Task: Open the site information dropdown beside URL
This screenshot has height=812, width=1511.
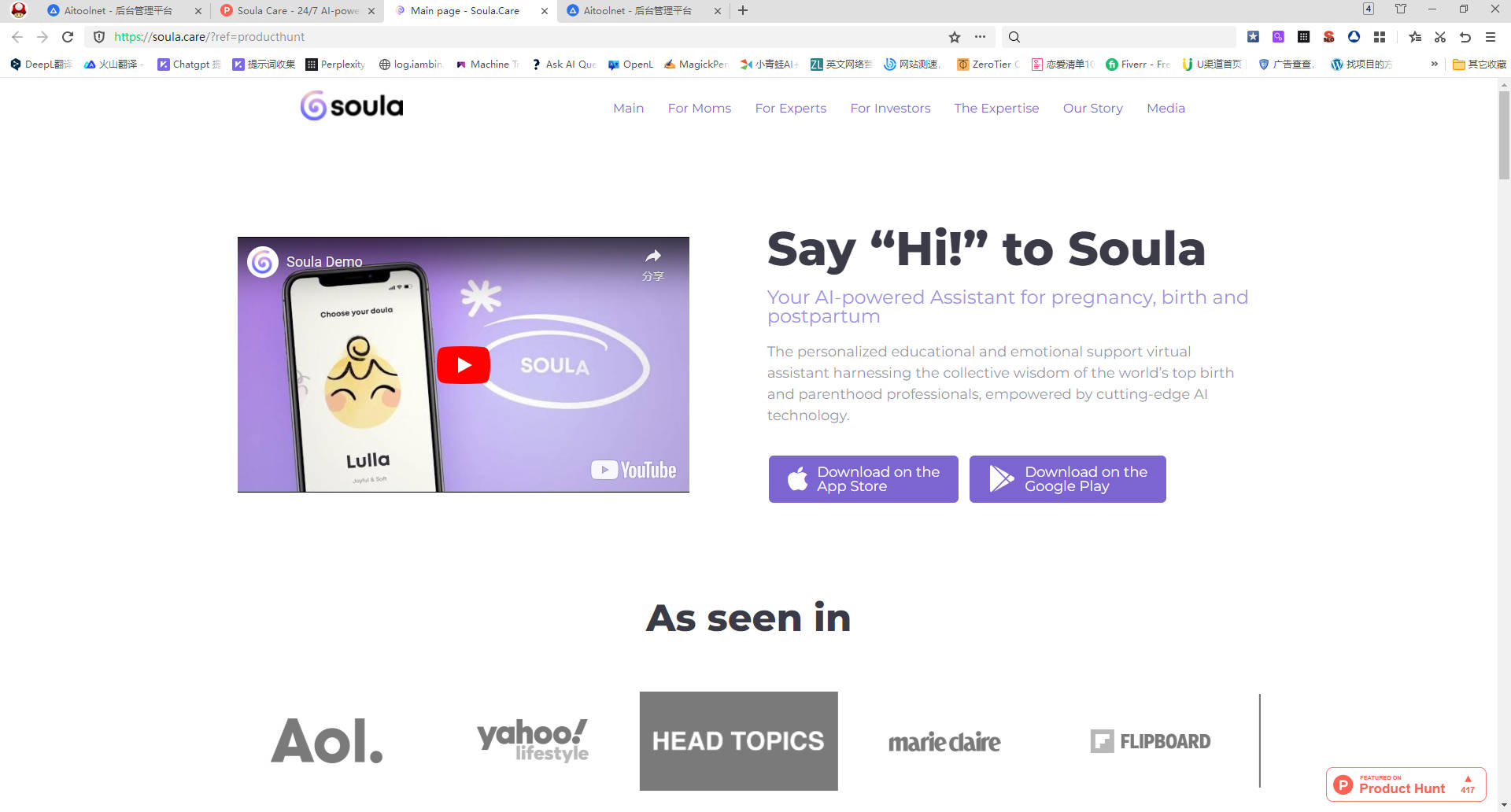Action: (x=981, y=36)
